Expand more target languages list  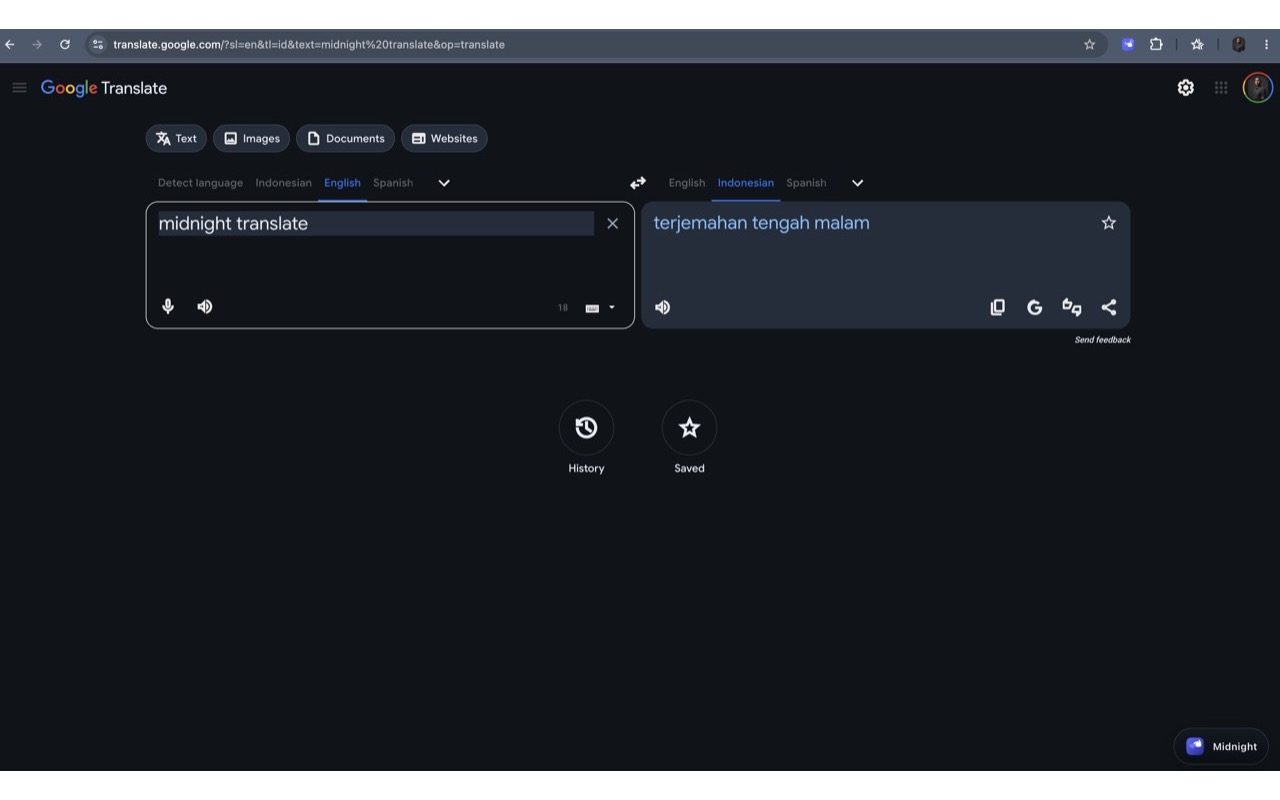point(857,183)
